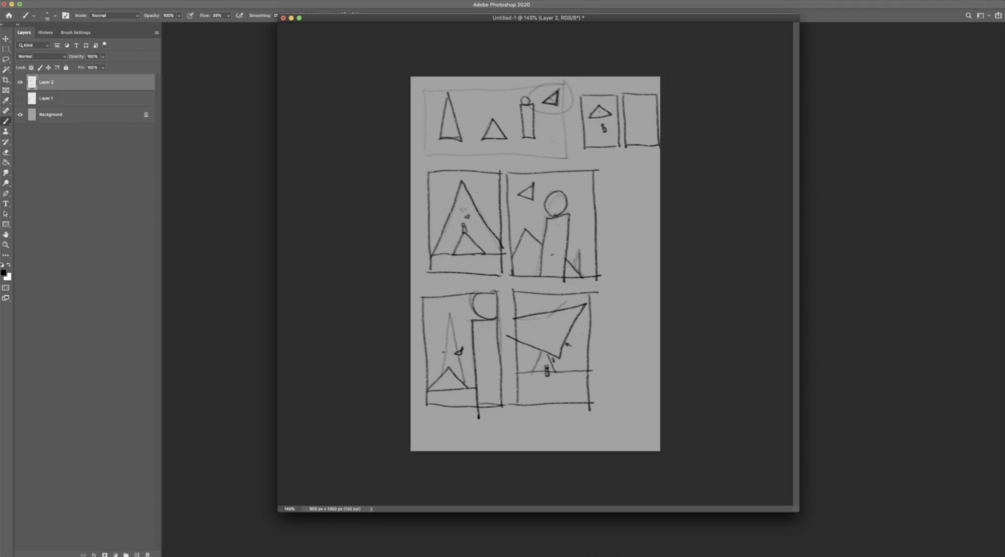Image resolution: width=1005 pixels, height=557 pixels.
Task: Open the Brush Settings panel toggle icon
Action: 65,15
